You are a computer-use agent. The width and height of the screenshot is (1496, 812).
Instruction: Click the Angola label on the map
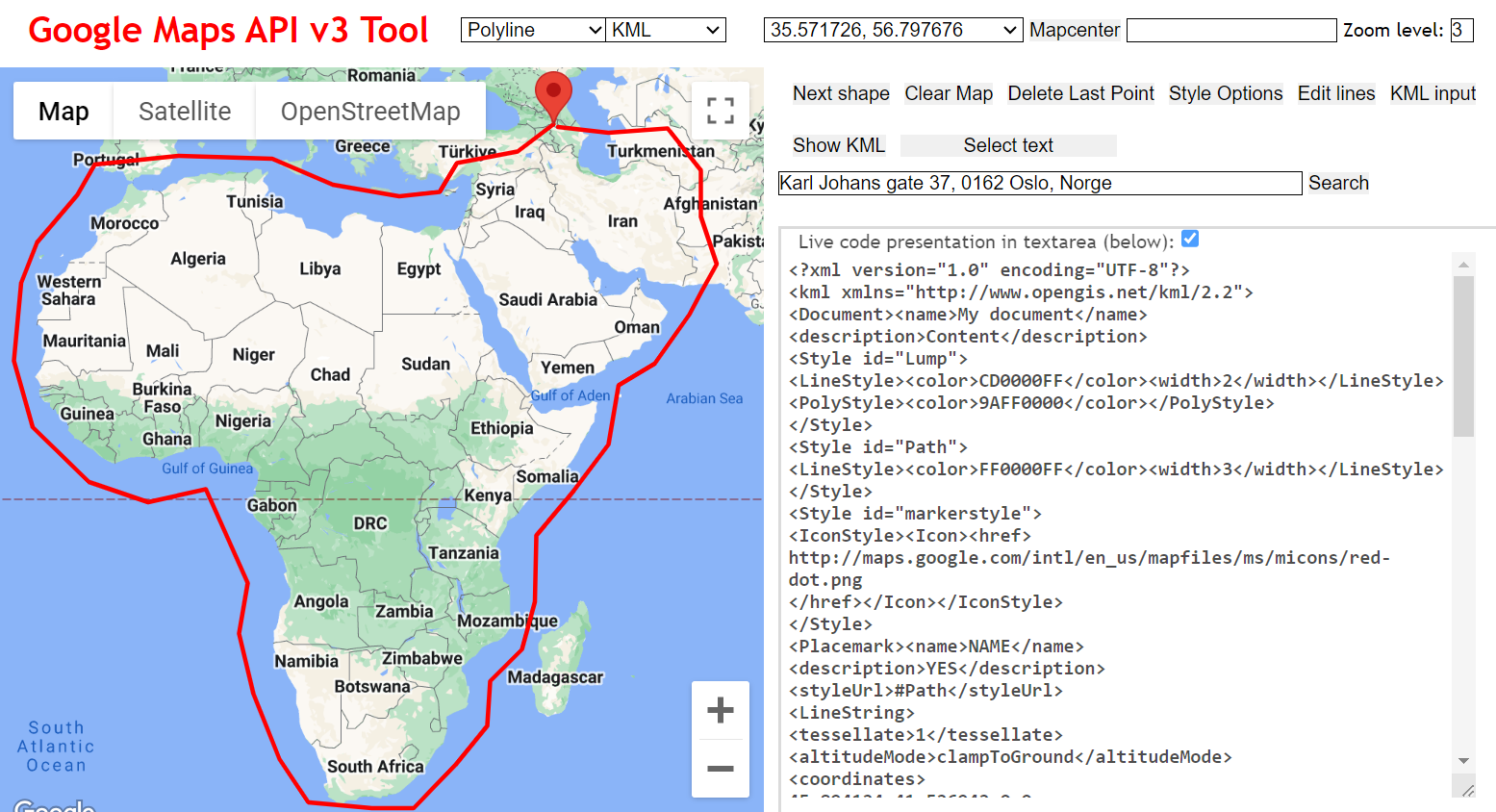[x=321, y=602]
